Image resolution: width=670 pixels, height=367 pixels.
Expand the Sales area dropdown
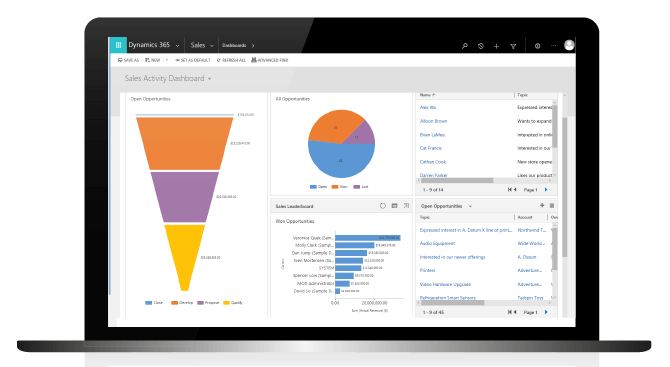click(x=212, y=46)
